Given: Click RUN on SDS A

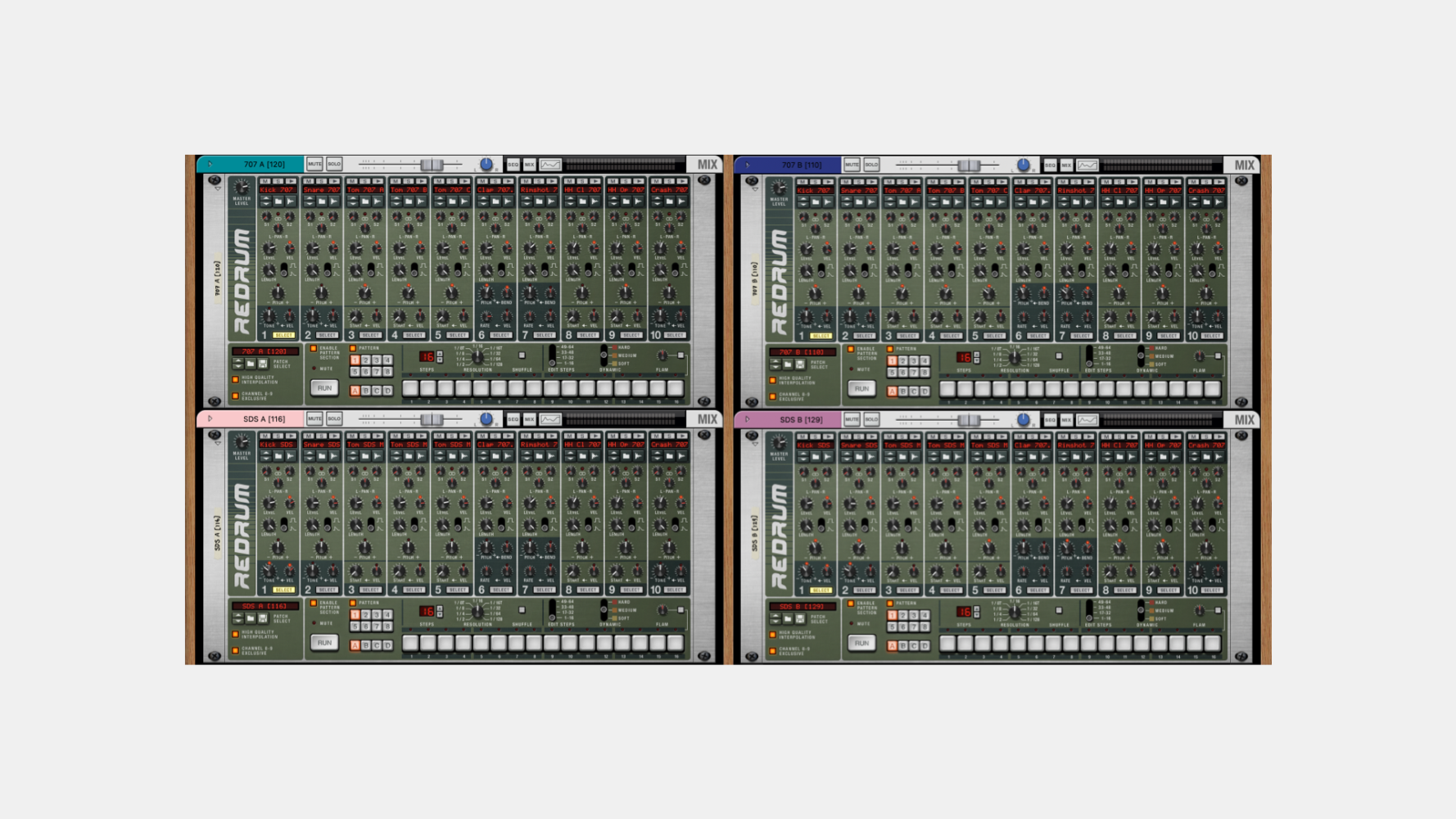Looking at the screenshot, I should tap(324, 643).
